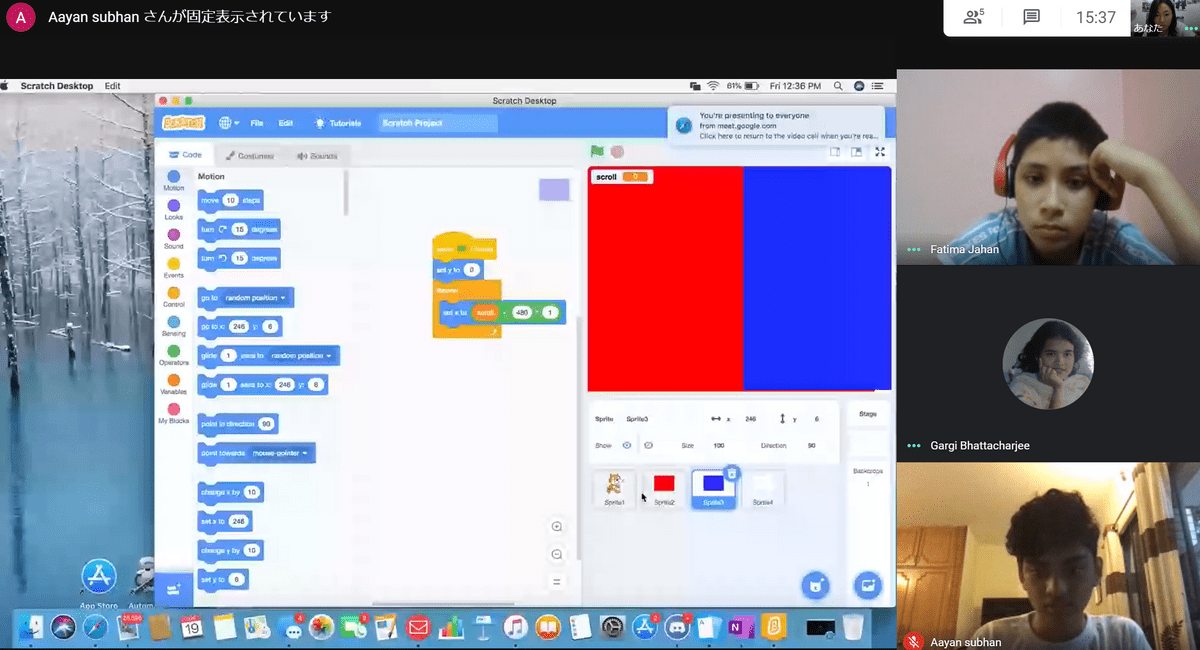Switch to the Sounds tab

click(317, 155)
